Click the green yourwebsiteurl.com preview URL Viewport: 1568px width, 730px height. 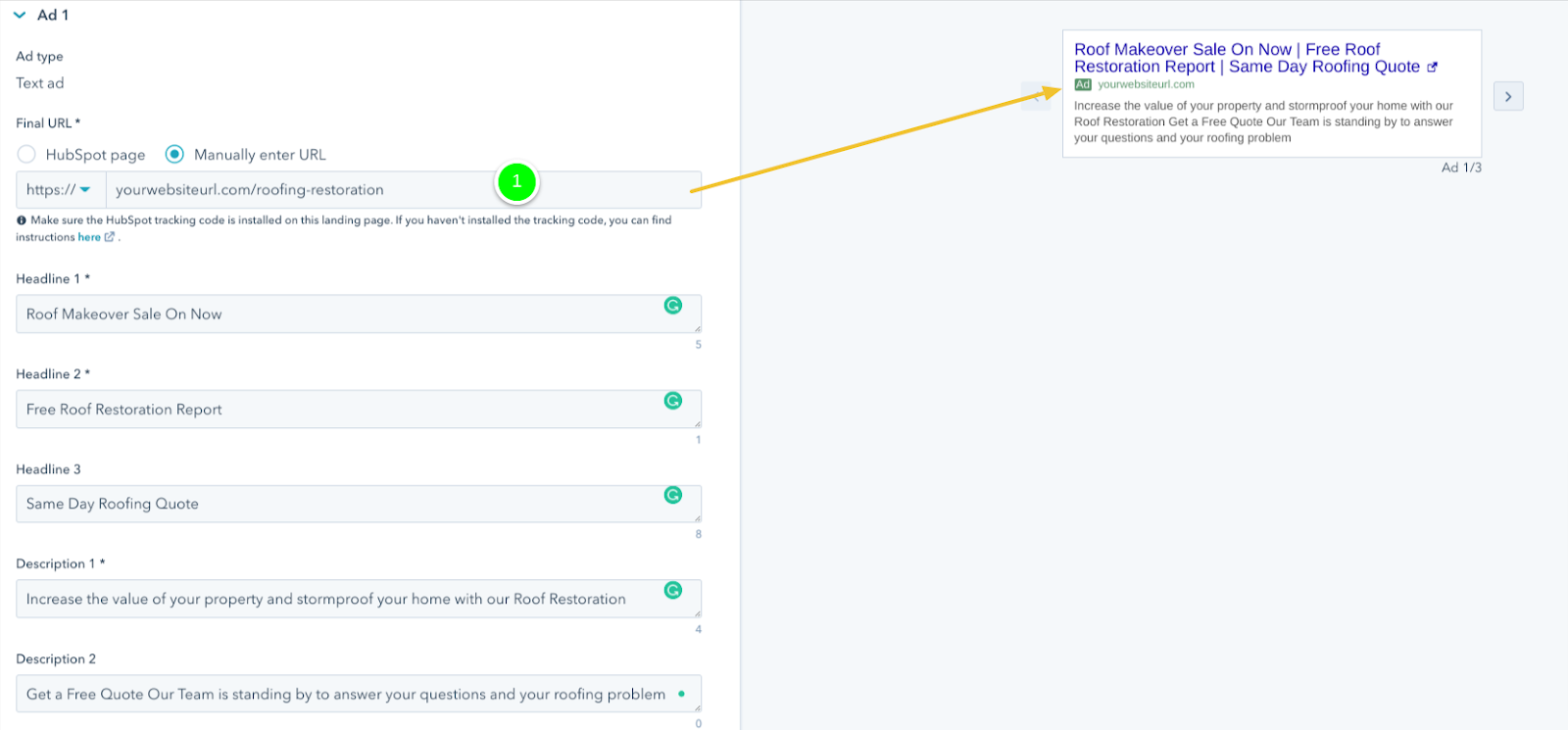pos(1146,85)
